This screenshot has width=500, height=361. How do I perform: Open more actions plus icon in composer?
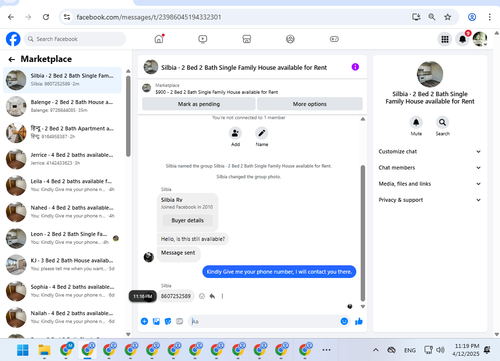point(144,321)
